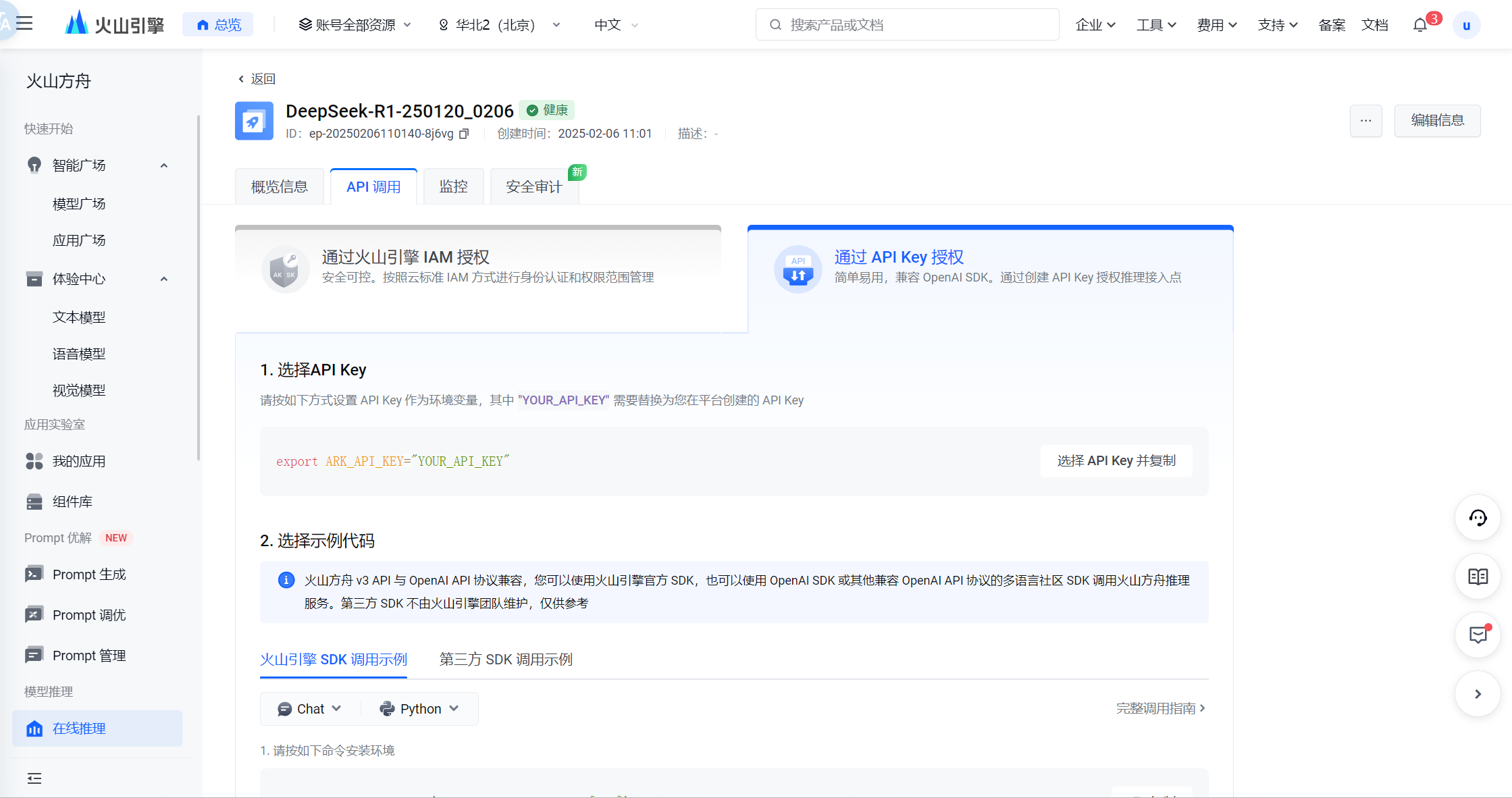Switch to 第三方 SDK 调用示例 tab
Viewport: 1512px width, 798px height.
506,660
